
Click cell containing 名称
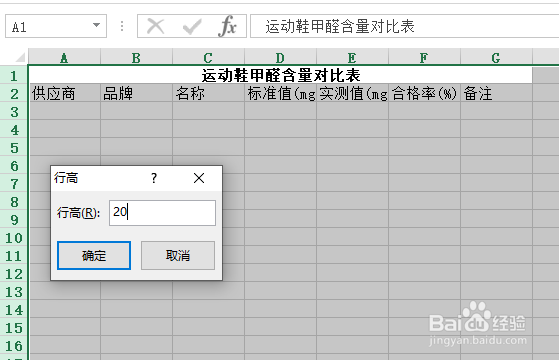point(209,93)
